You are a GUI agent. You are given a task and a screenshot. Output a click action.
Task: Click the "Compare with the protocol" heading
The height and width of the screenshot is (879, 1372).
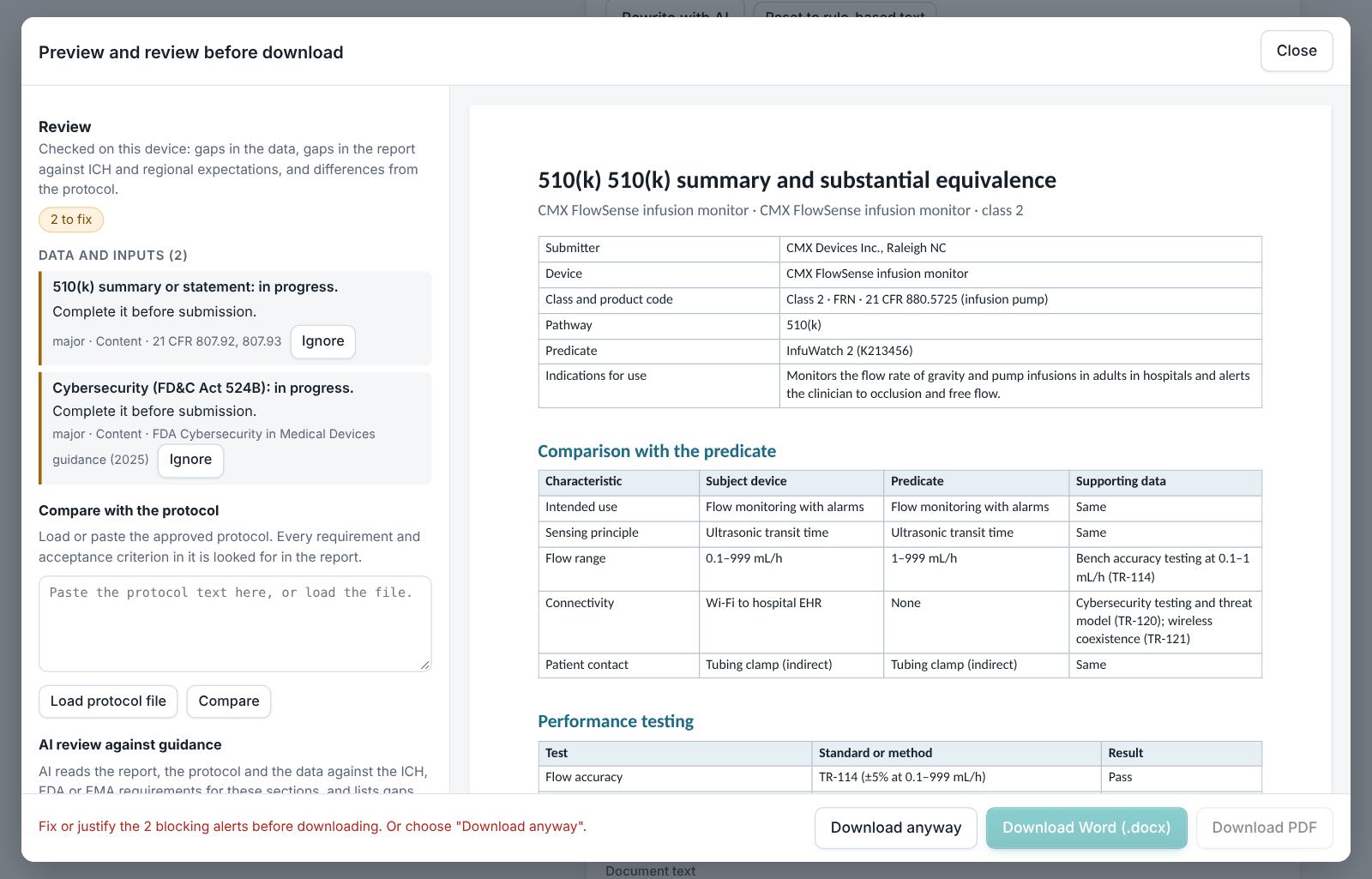tap(129, 511)
